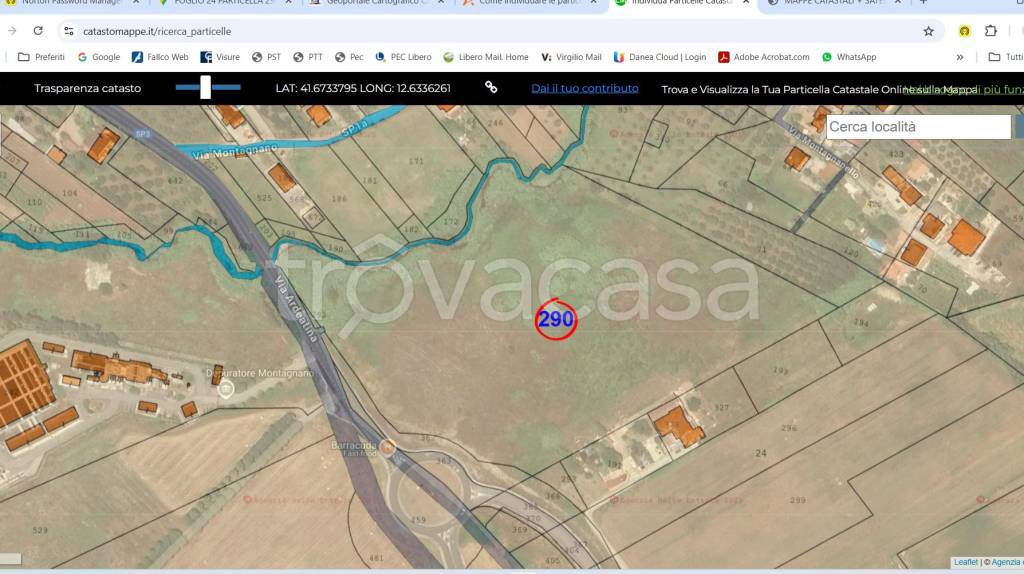1024x574 pixels.
Task: Click the Barracuda fast food map marker
Action: point(387,447)
